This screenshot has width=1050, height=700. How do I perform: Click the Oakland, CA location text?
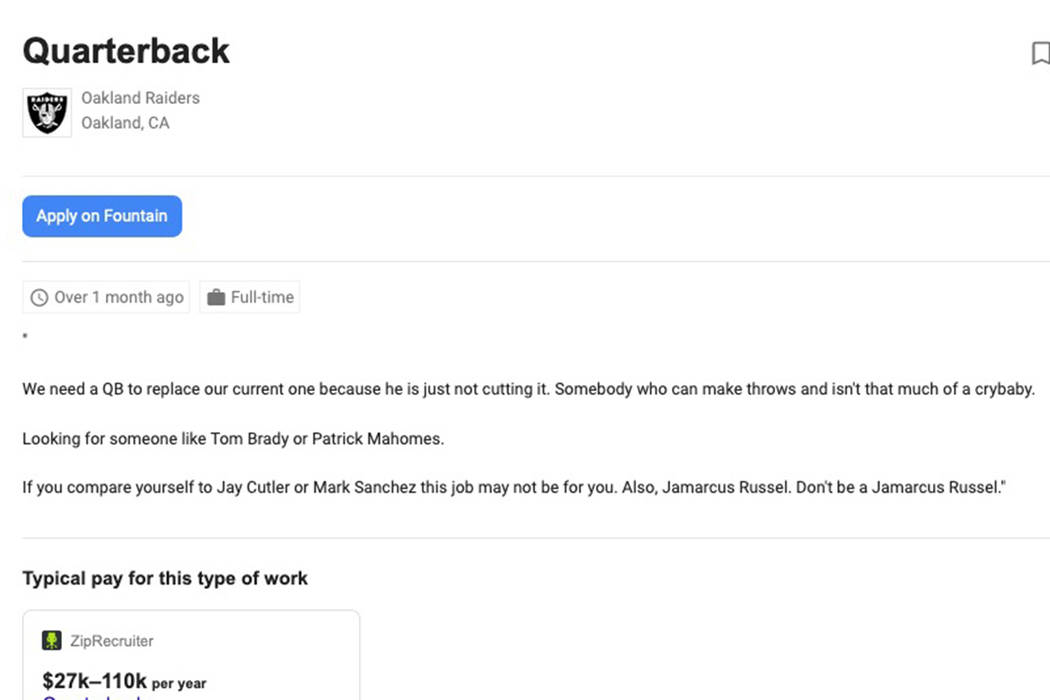[125, 123]
